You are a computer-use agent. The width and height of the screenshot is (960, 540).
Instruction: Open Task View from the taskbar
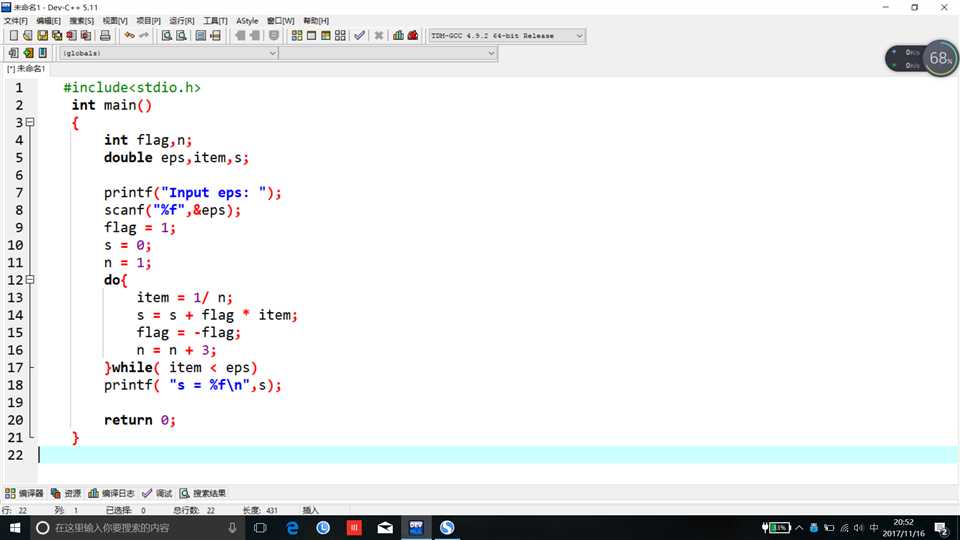click(260, 528)
